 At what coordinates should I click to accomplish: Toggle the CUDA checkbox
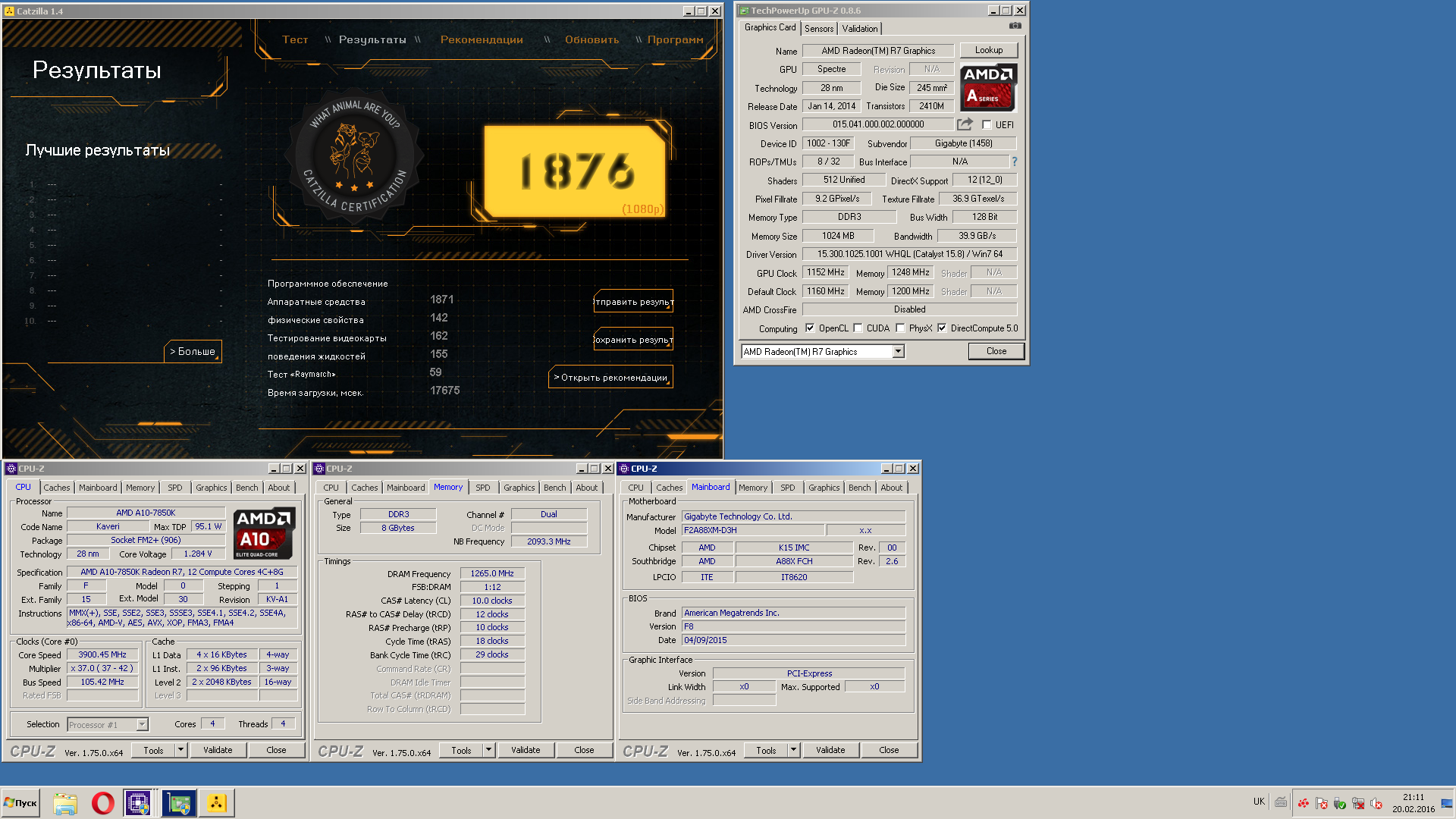point(858,328)
